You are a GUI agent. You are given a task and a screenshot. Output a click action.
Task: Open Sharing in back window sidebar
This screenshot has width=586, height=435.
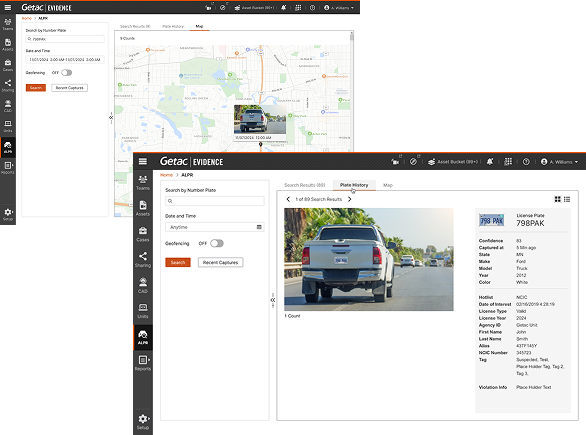click(x=8, y=86)
